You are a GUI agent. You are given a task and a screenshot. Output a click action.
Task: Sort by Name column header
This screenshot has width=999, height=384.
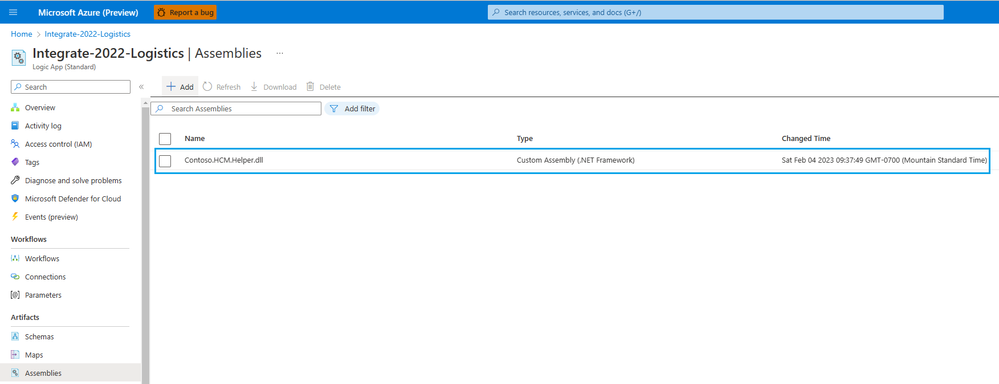[195, 138]
